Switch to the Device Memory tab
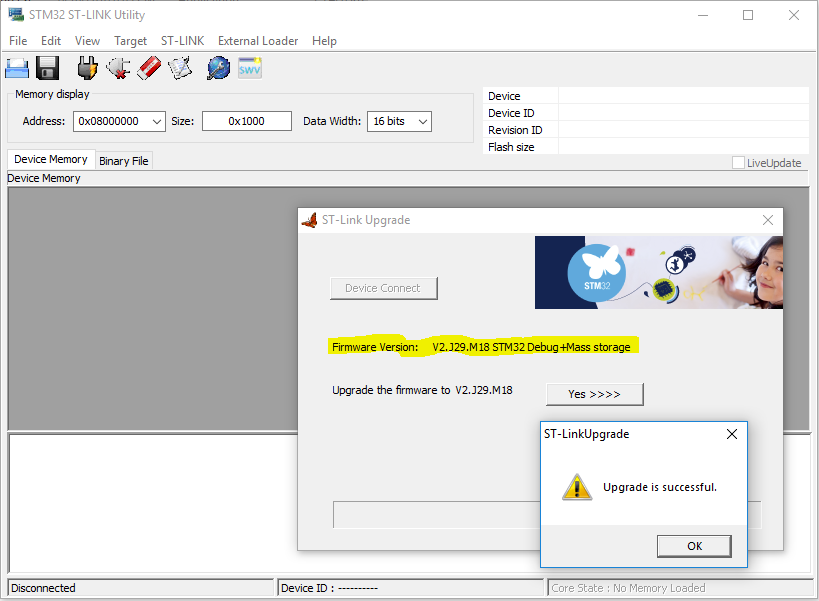 point(51,159)
